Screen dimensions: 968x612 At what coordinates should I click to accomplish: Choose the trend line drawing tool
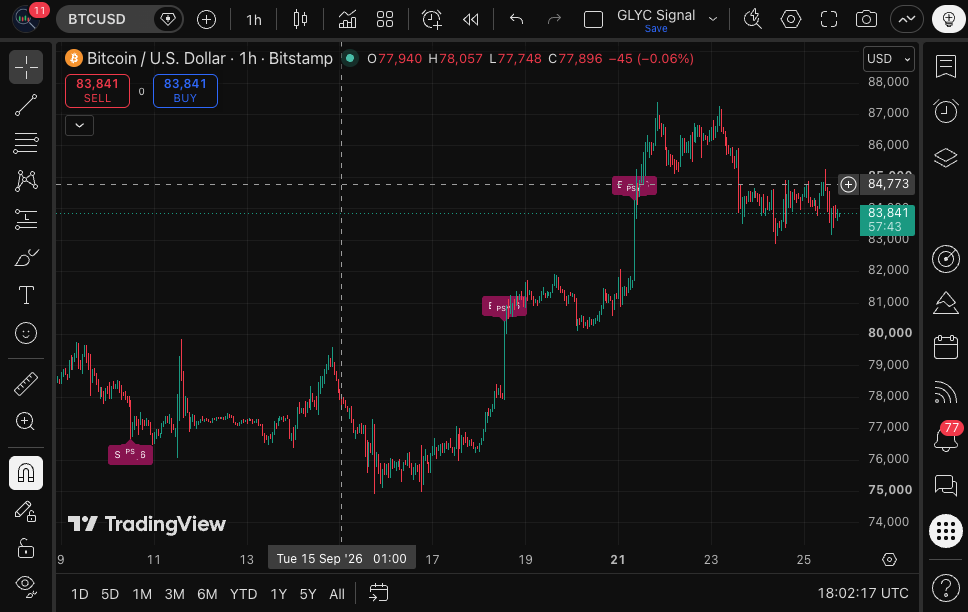(26, 105)
